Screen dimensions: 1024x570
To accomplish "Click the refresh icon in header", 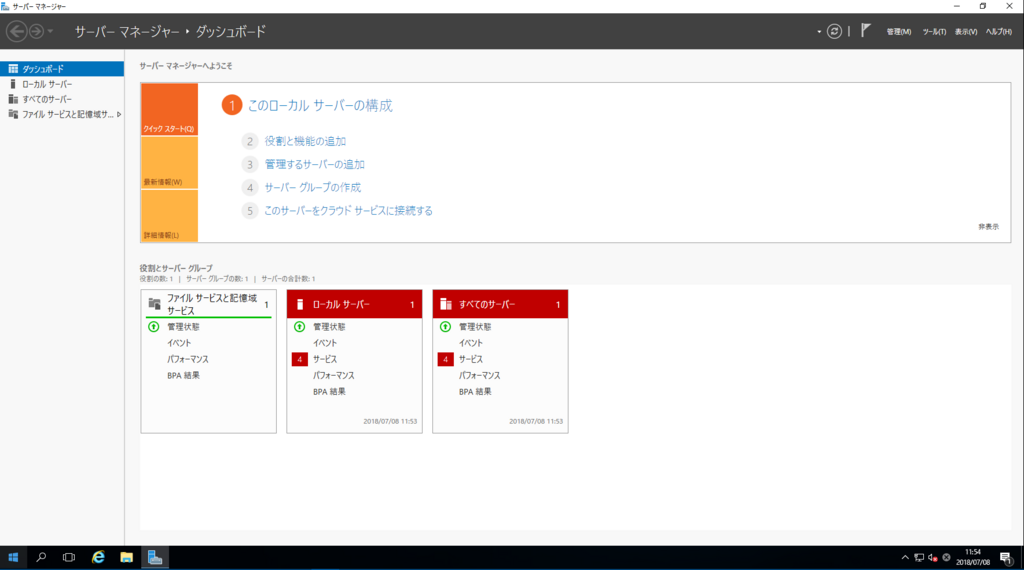I will (834, 31).
